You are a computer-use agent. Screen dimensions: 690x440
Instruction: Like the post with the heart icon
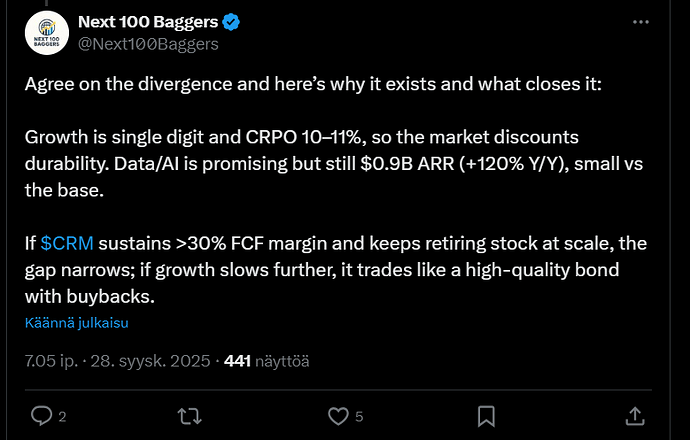coord(338,416)
